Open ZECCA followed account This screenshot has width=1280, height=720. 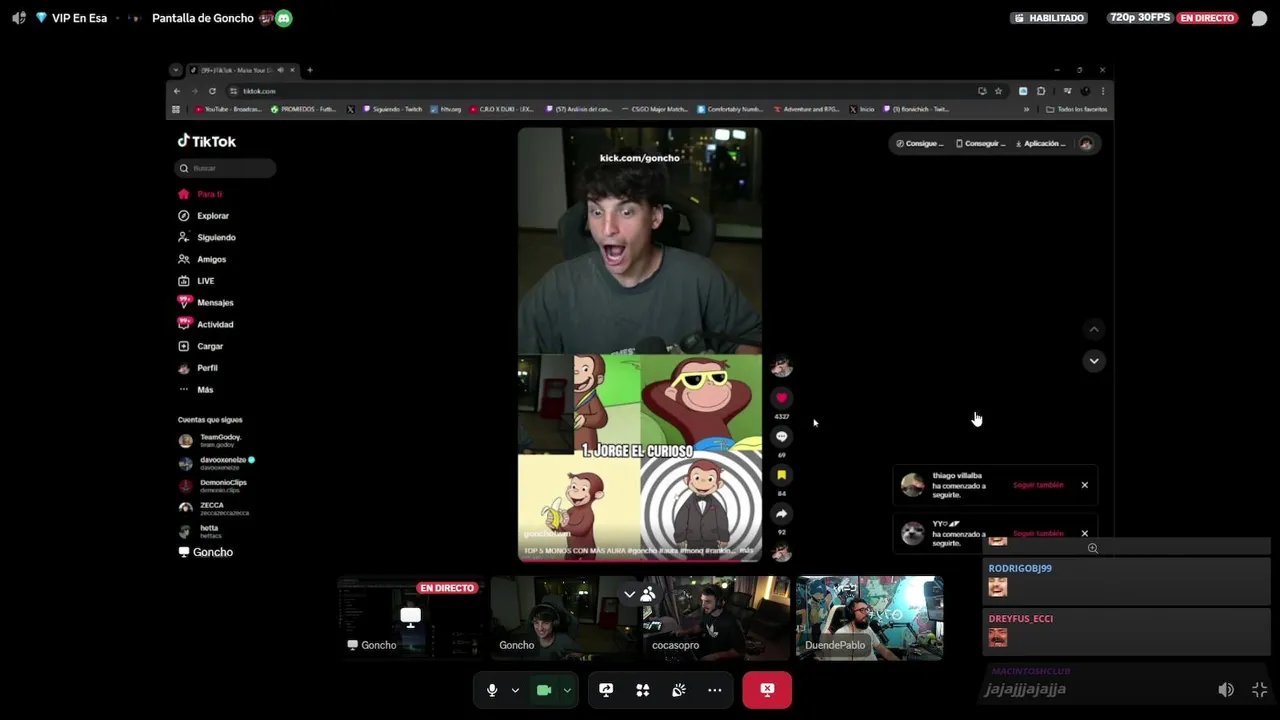tap(222, 508)
